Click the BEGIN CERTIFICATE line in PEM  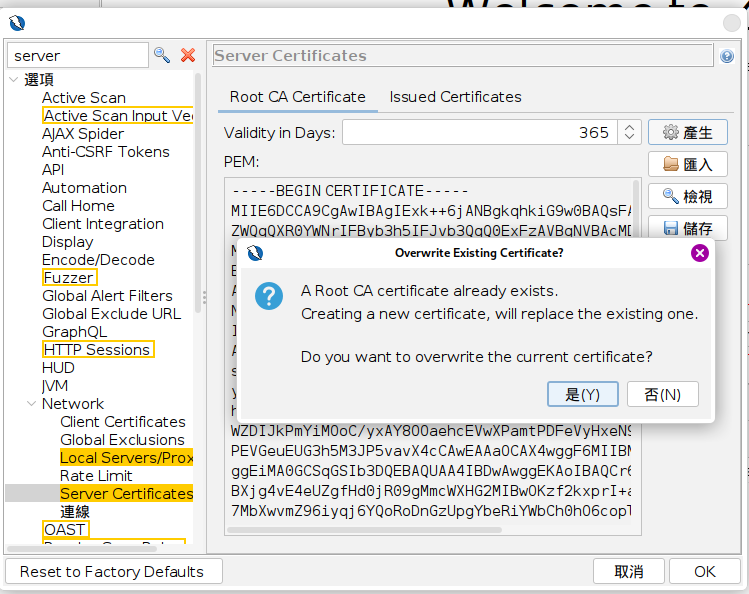(350, 191)
